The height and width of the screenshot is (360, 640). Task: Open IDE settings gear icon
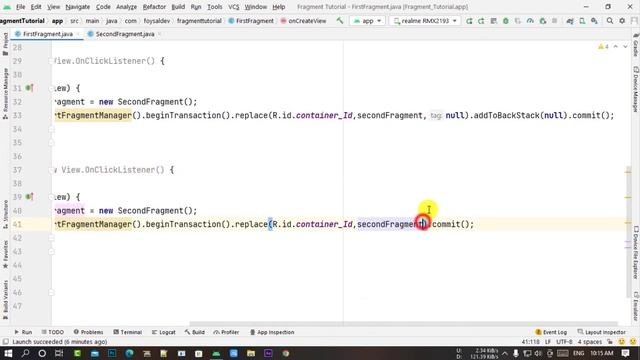click(x=622, y=21)
